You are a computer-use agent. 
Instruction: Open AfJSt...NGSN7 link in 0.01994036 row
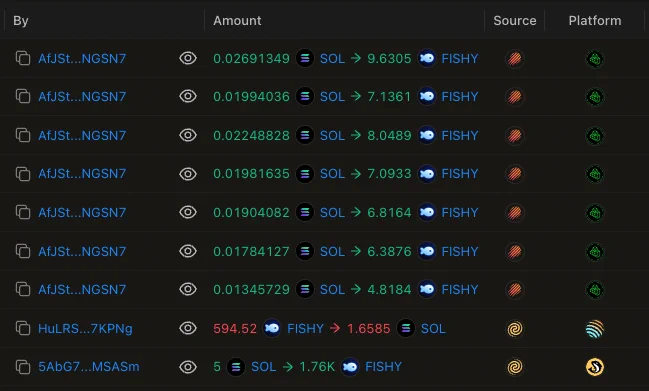point(82,97)
